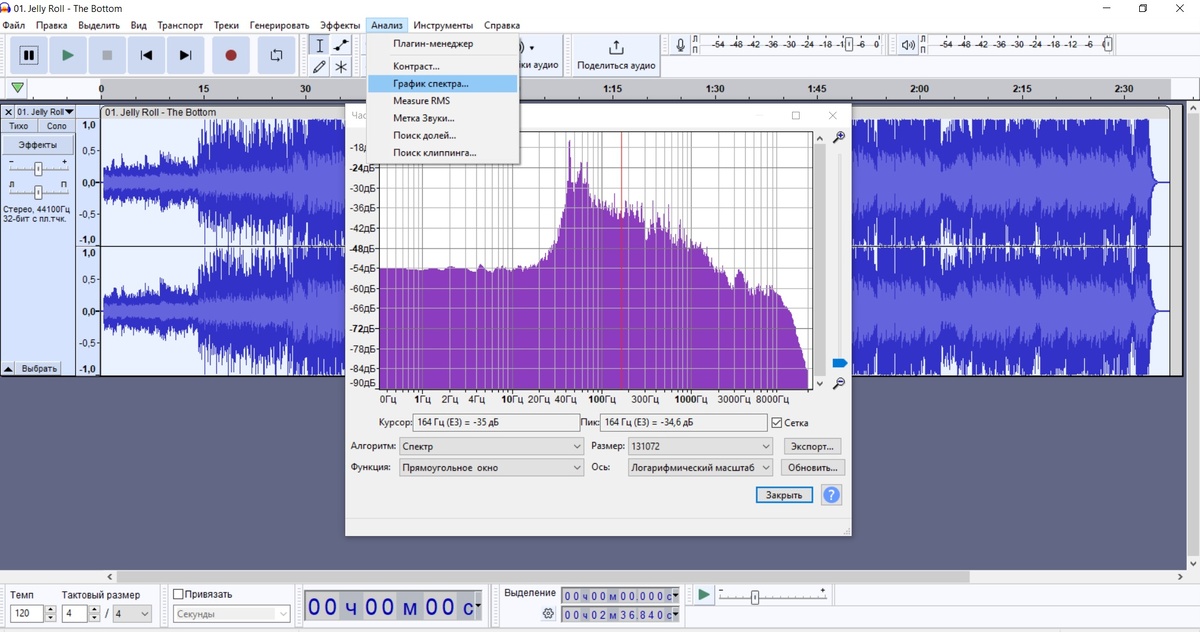Choose Поиск долей... menu entry

[x=442, y=135]
